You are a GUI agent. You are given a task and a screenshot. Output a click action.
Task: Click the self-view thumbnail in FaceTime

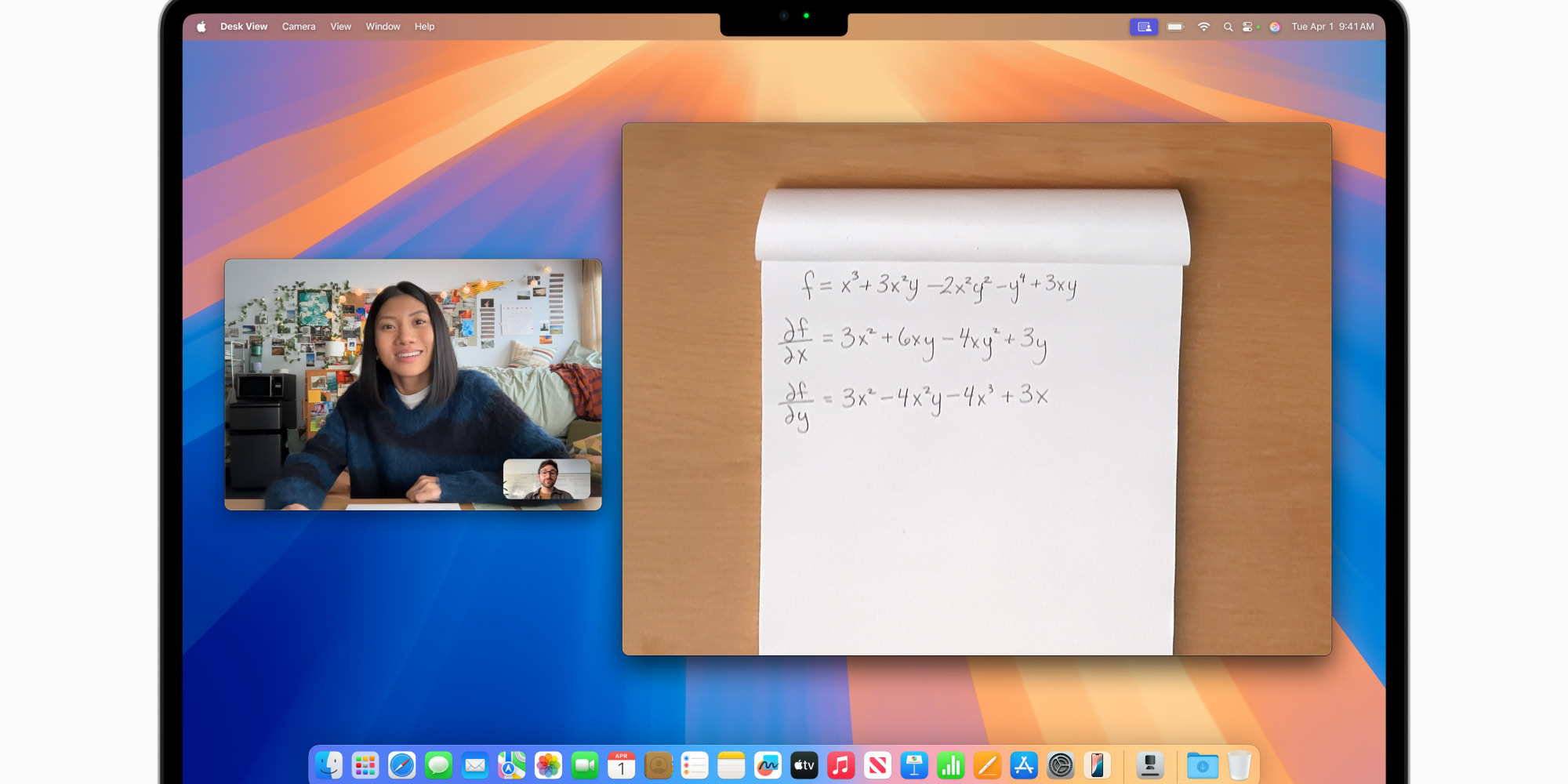[546, 479]
